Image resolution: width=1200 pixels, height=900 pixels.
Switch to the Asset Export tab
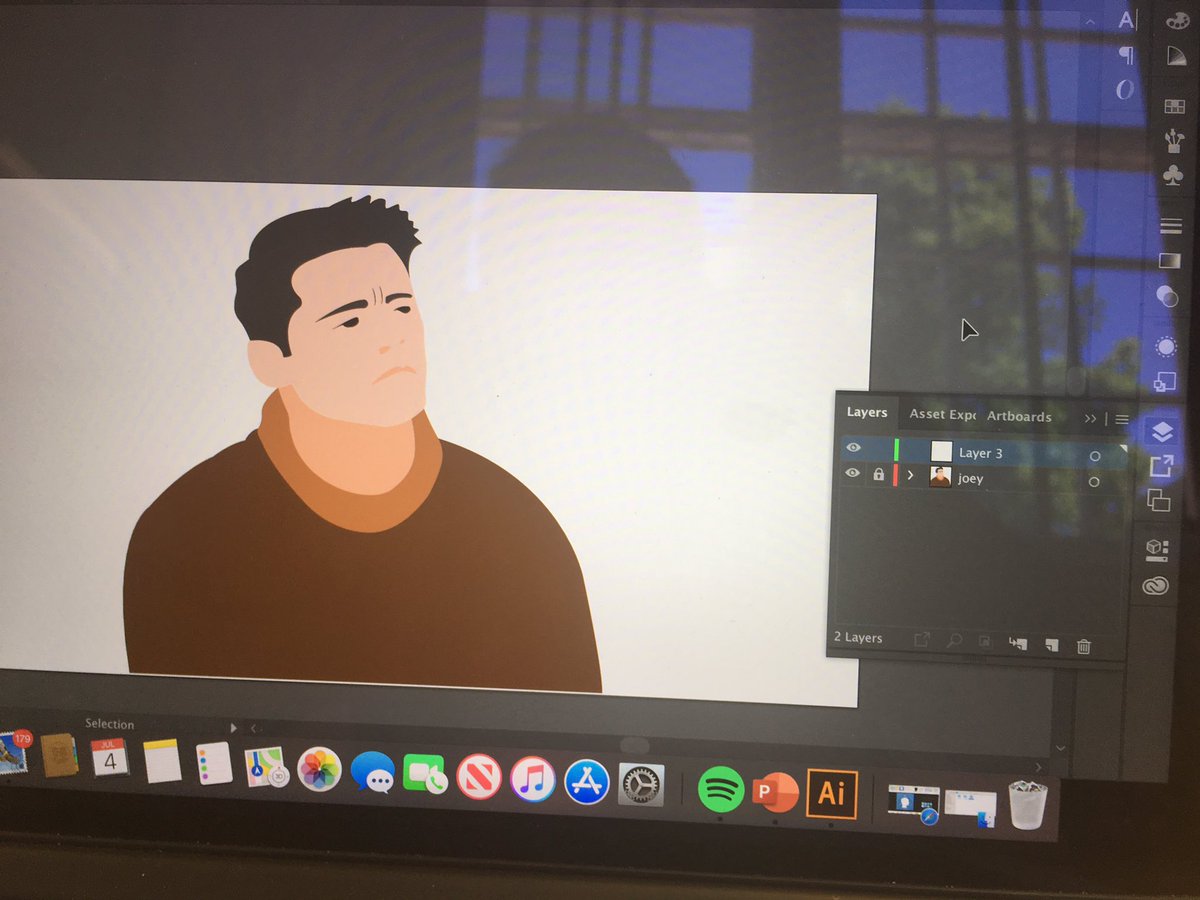(x=942, y=414)
